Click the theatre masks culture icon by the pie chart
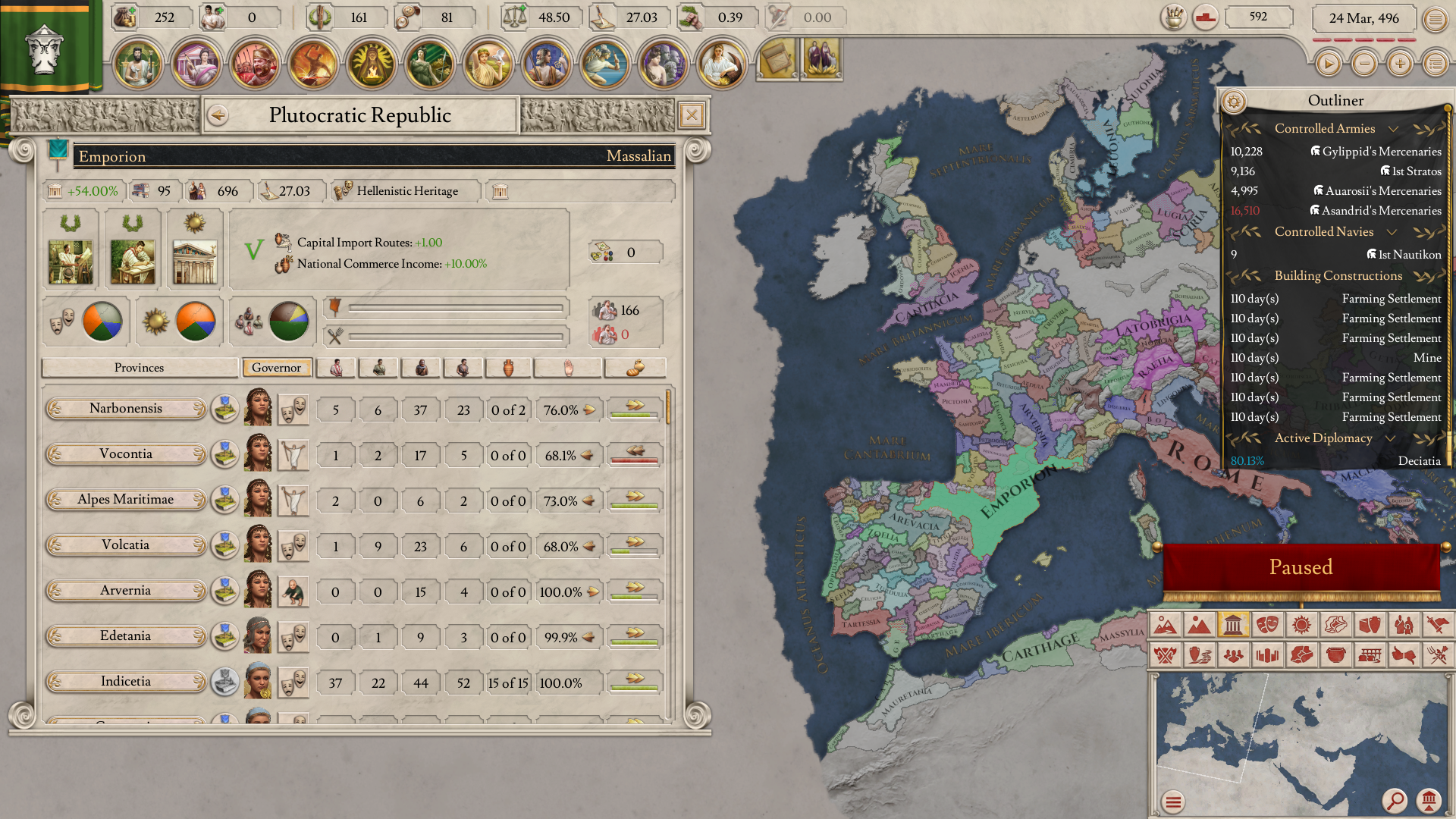This screenshot has height=819, width=1456. tap(62, 322)
